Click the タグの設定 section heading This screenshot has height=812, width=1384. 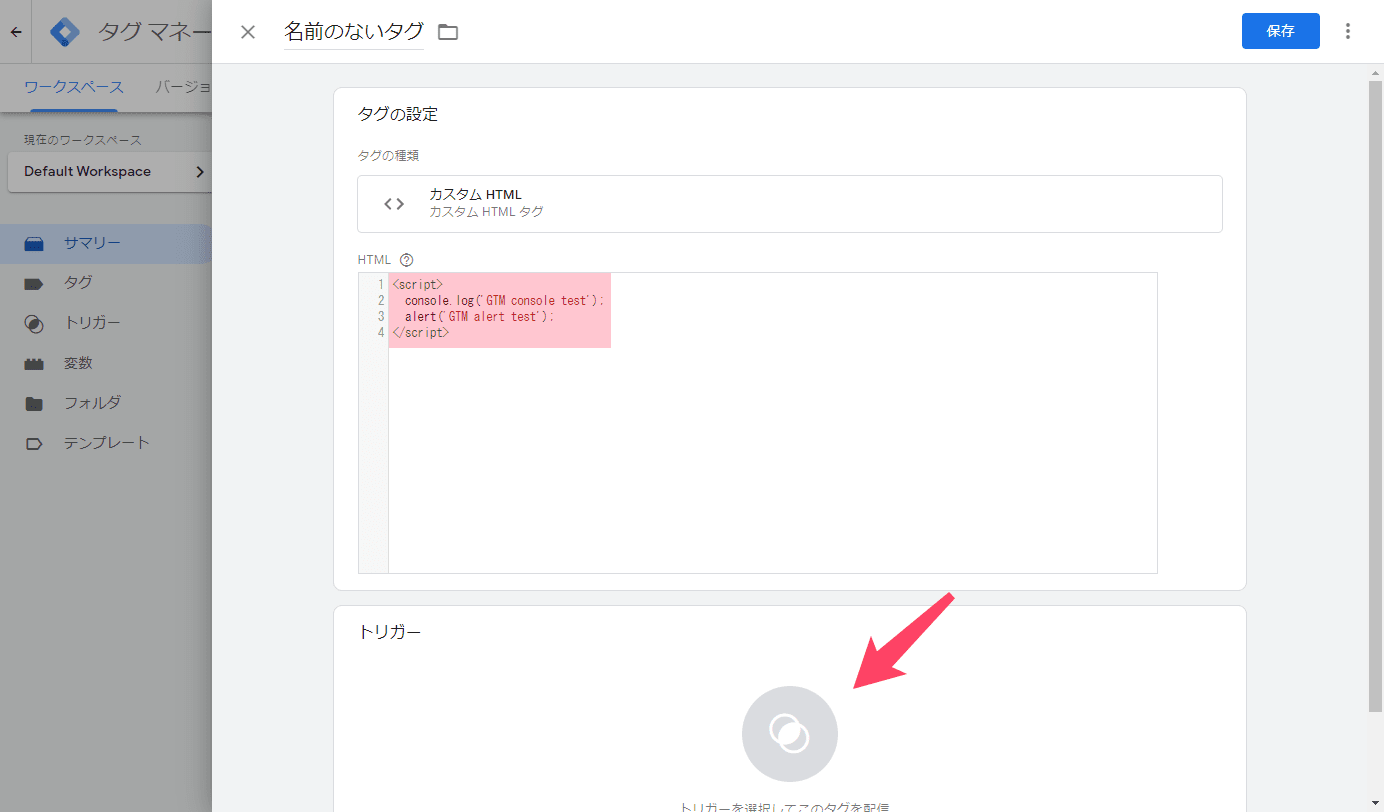point(398,114)
